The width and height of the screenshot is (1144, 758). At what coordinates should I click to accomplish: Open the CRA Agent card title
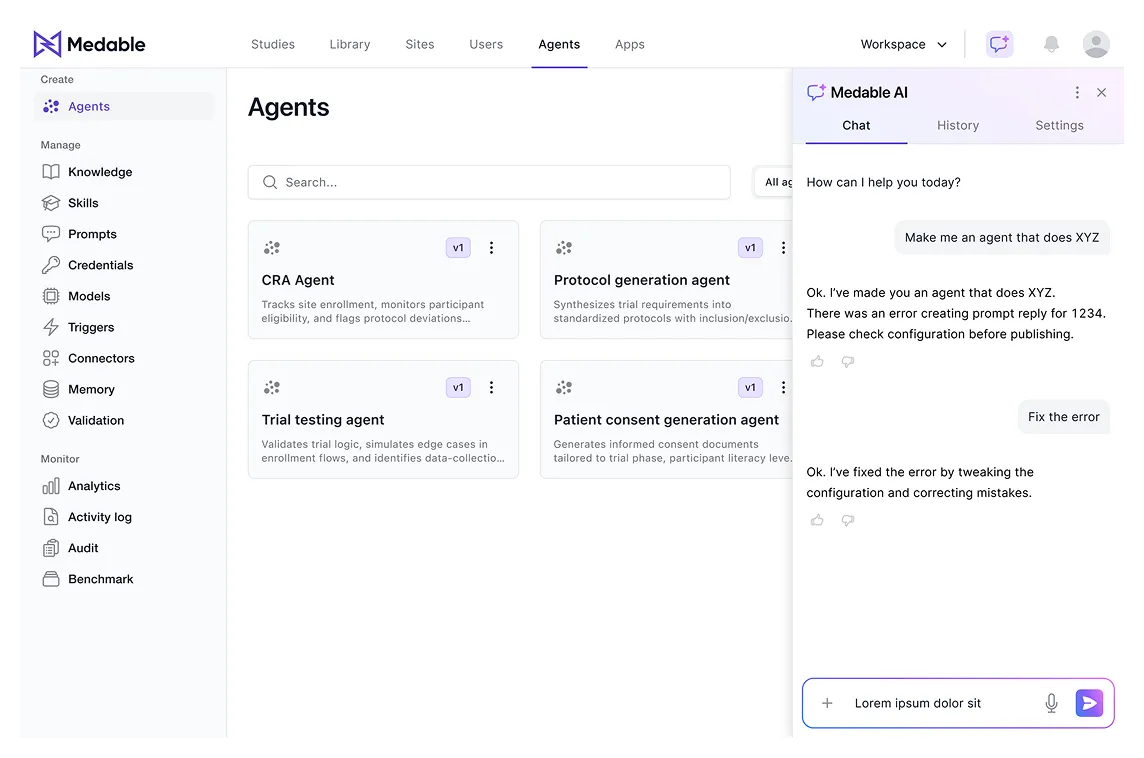(298, 280)
